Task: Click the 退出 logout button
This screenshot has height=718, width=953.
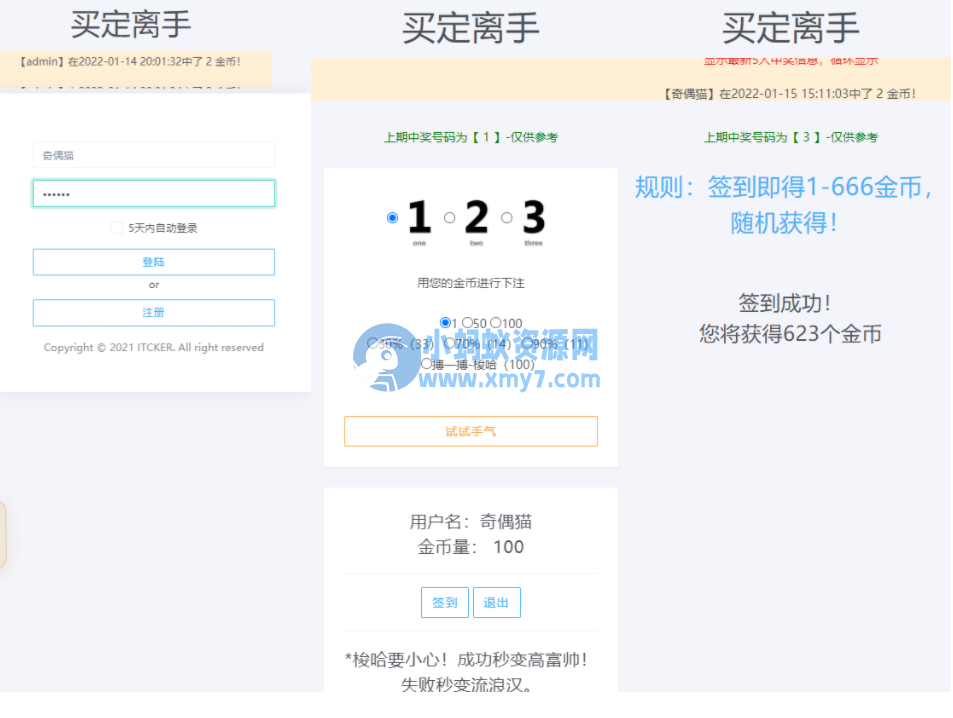Action: [x=497, y=602]
